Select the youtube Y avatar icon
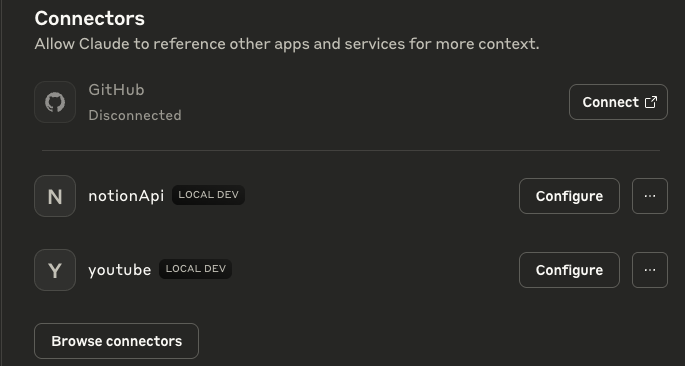The image size is (685, 366). tap(55, 270)
